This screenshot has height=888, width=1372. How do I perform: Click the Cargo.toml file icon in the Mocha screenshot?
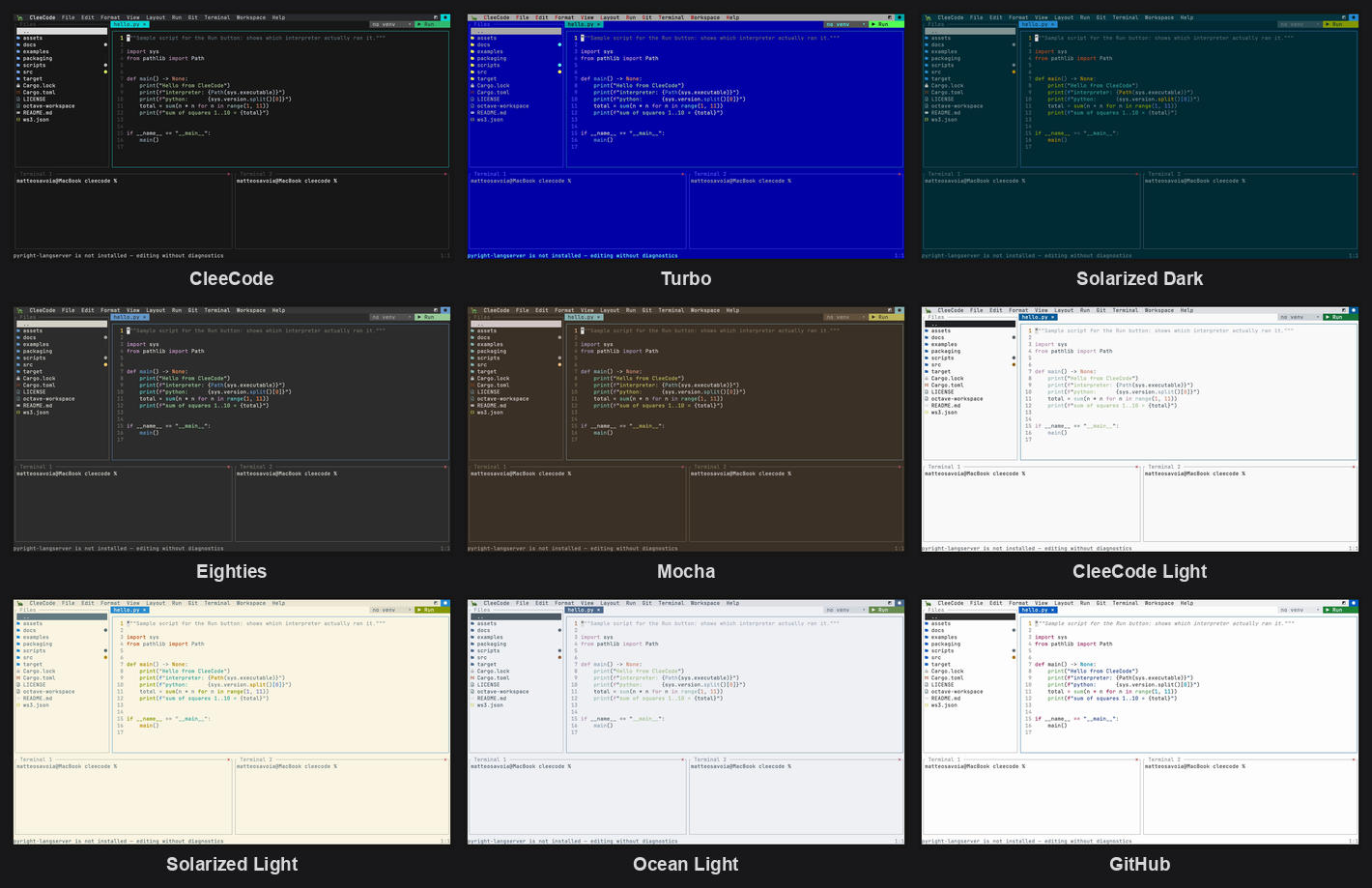pos(472,386)
